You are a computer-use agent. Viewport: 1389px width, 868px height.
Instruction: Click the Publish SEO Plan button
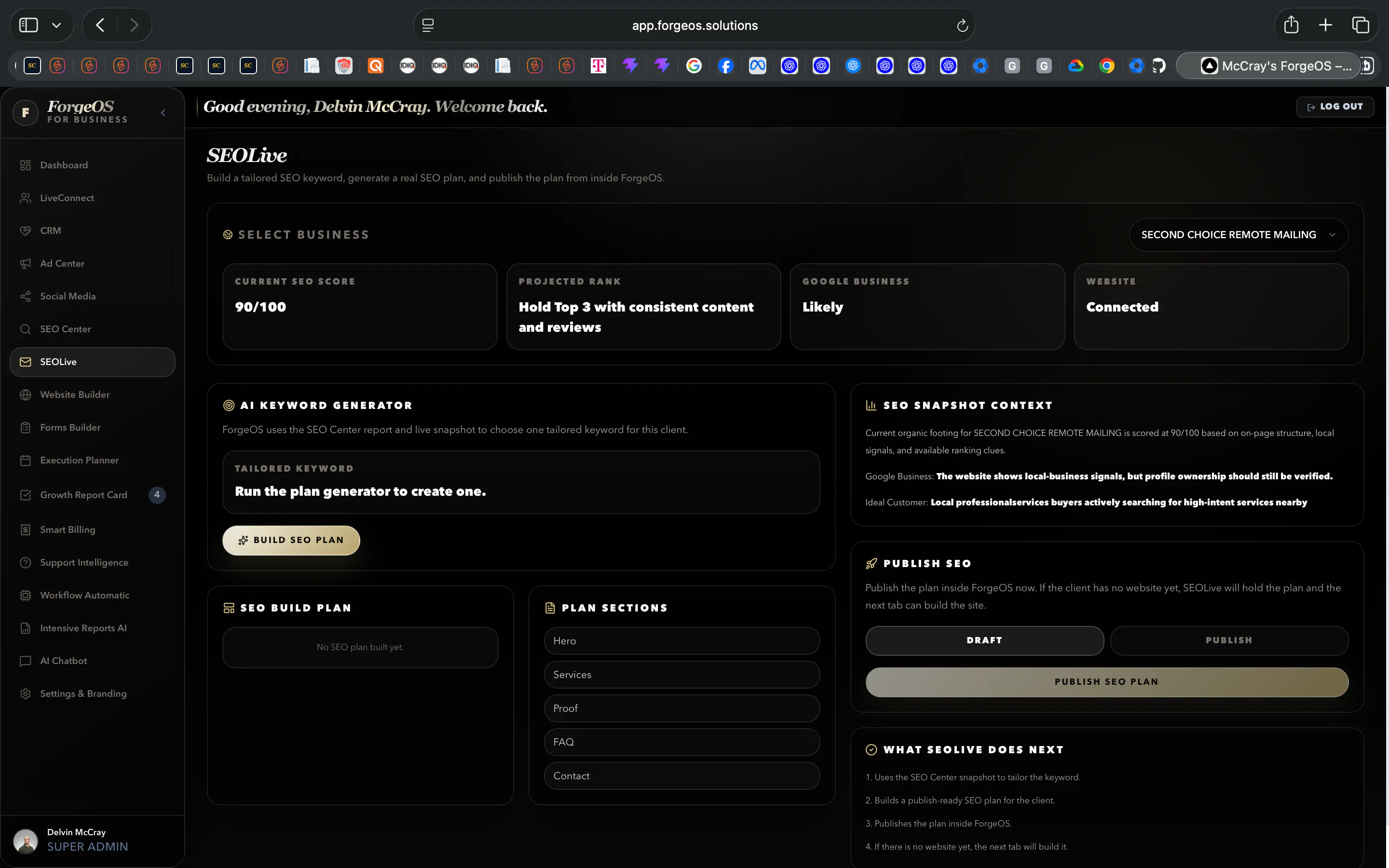(1106, 682)
